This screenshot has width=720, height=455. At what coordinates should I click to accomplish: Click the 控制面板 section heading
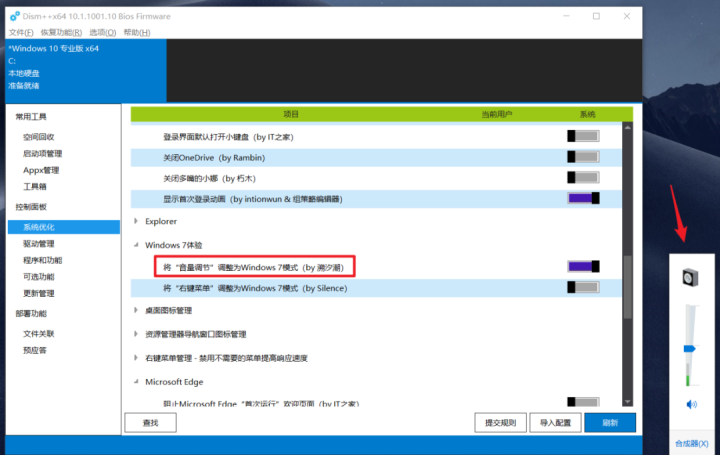[31, 207]
